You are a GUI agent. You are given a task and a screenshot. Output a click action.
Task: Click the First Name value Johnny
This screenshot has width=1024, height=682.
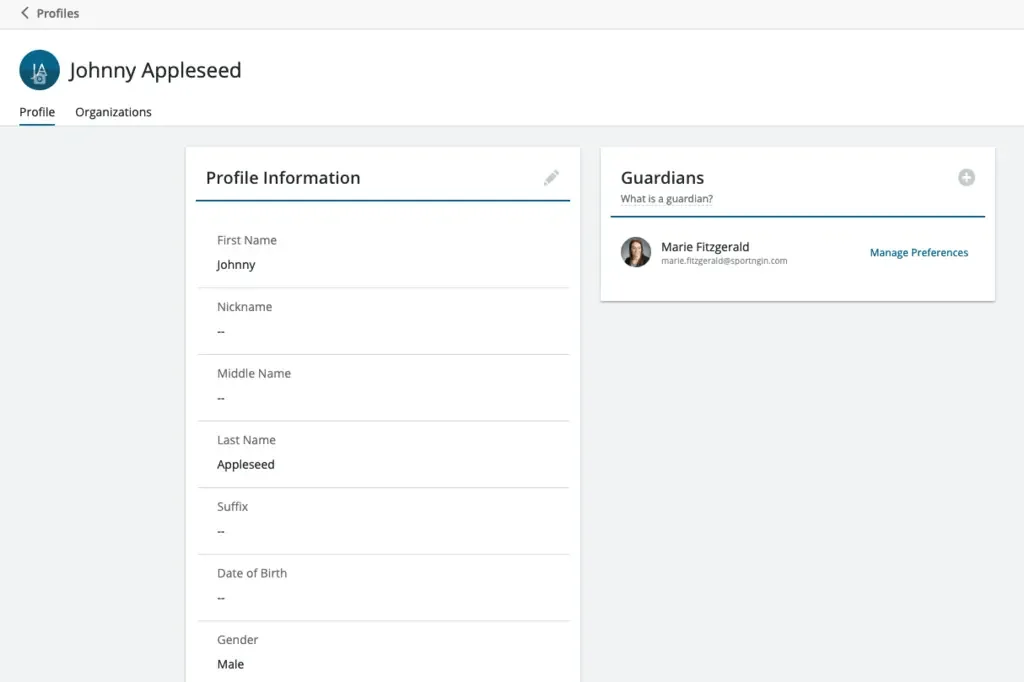click(236, 265)
